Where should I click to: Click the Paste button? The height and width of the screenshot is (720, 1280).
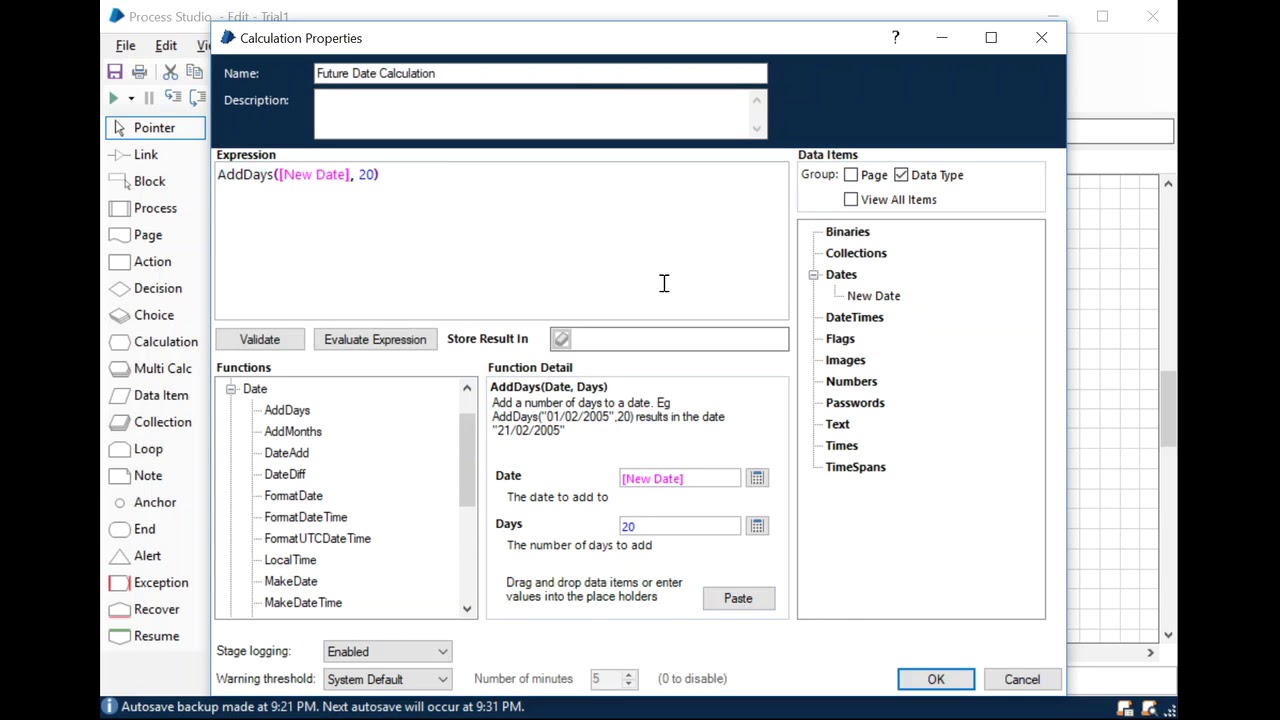[x=738, y=598]
